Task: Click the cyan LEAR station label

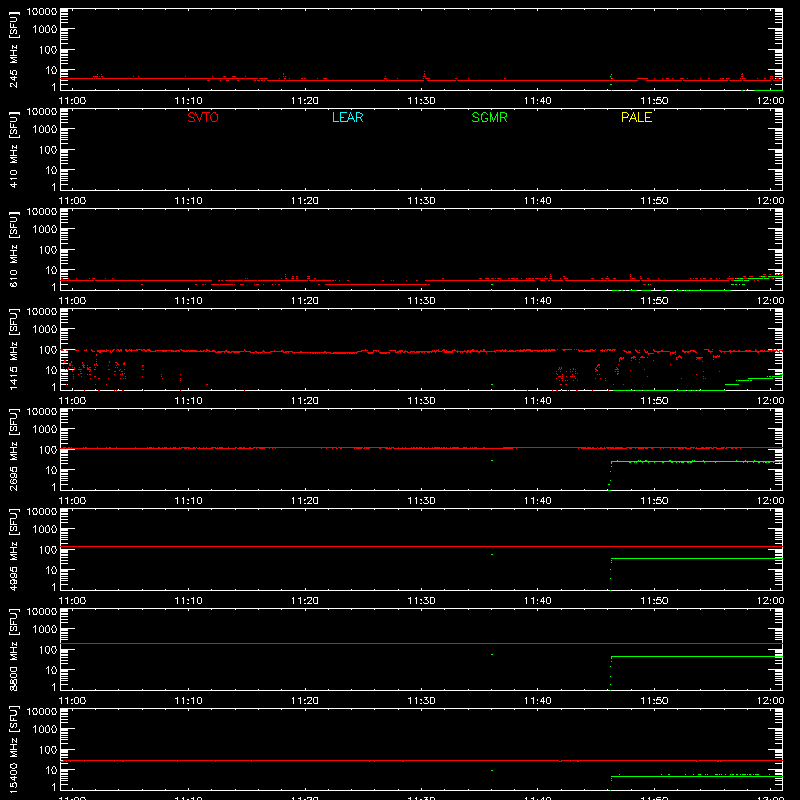Action: pos(347,117)
